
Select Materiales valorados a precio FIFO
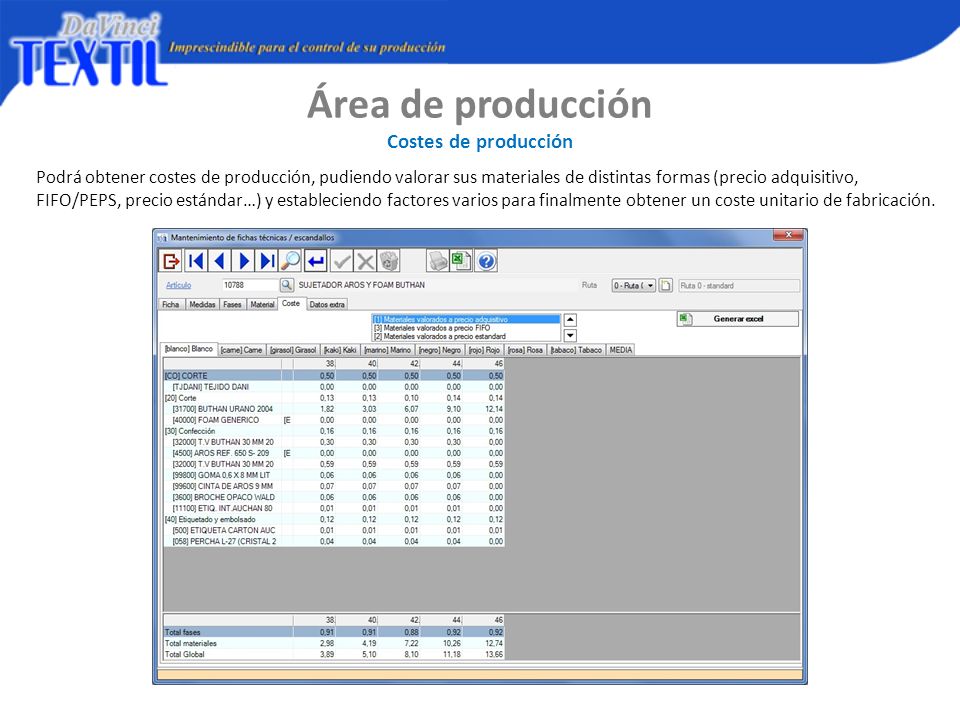pos(465,328)
